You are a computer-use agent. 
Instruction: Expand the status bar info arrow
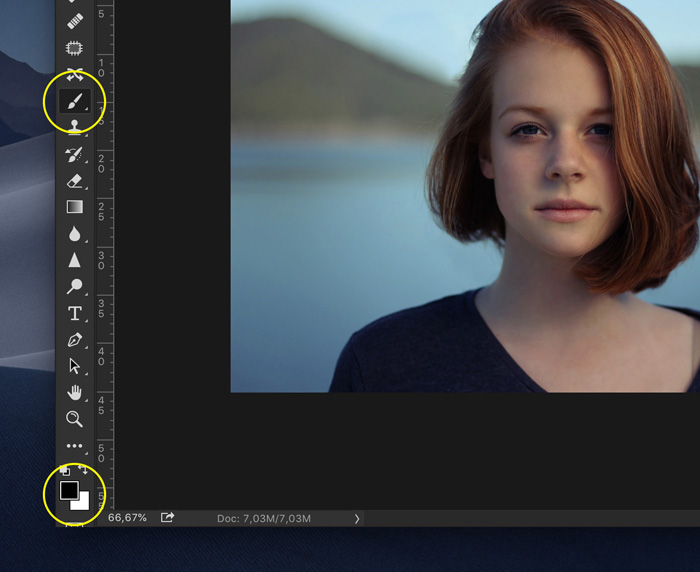point(357,518)
